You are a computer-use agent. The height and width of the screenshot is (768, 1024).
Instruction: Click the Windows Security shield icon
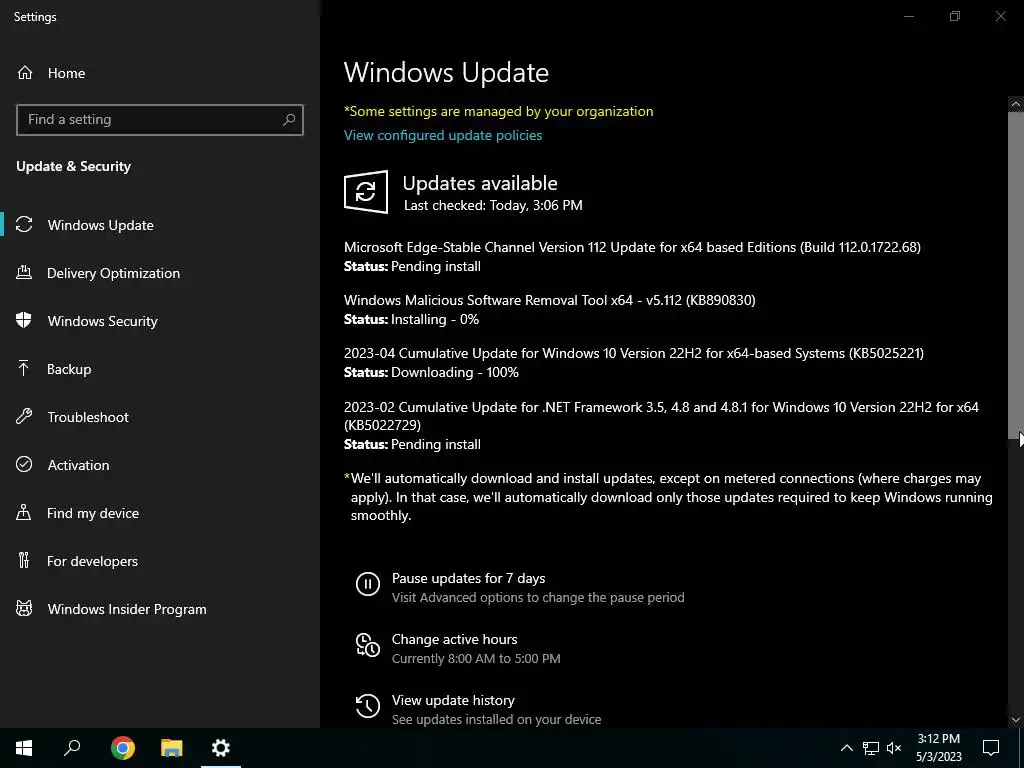point(24,321)
